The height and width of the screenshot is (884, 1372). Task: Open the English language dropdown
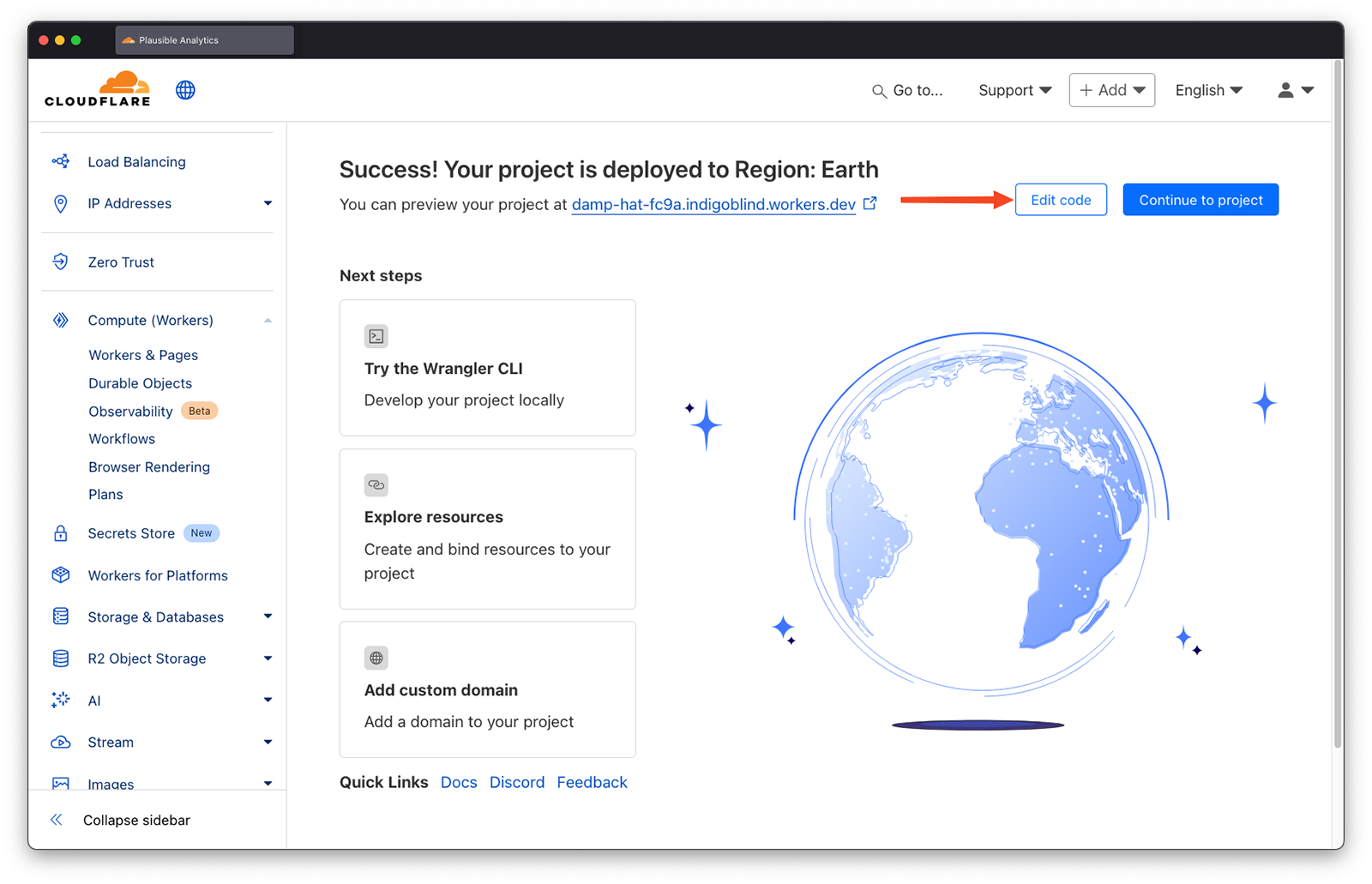pyautogui.click(x=1208, y=89)
